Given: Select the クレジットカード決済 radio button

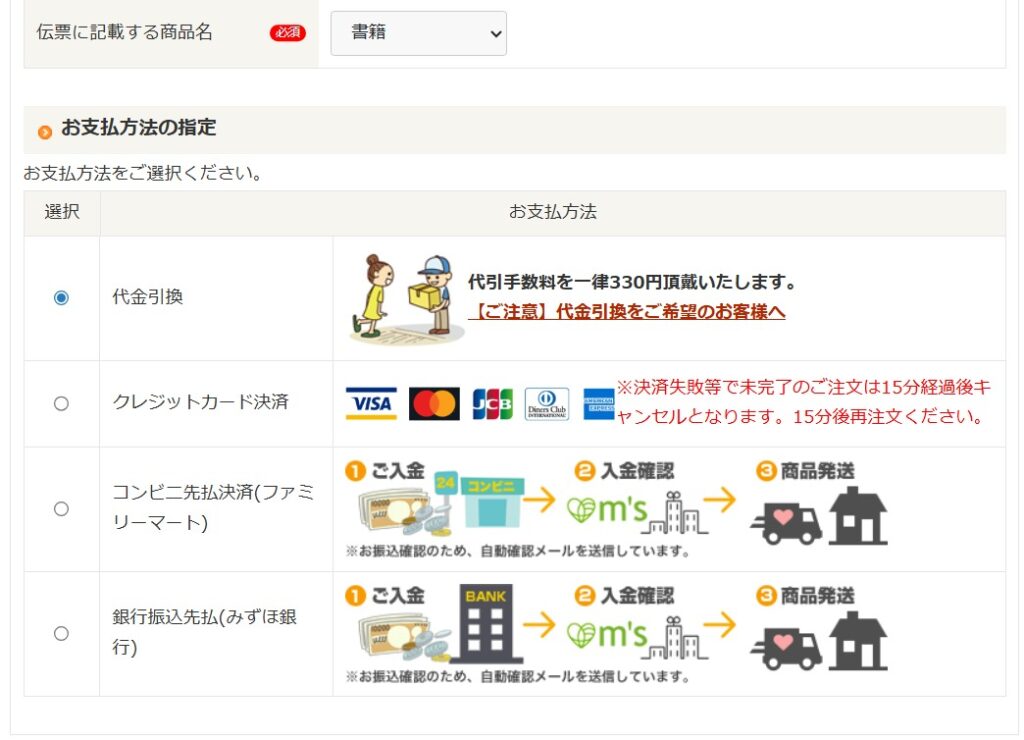Looking at the screenshot, I should (61, 404).
